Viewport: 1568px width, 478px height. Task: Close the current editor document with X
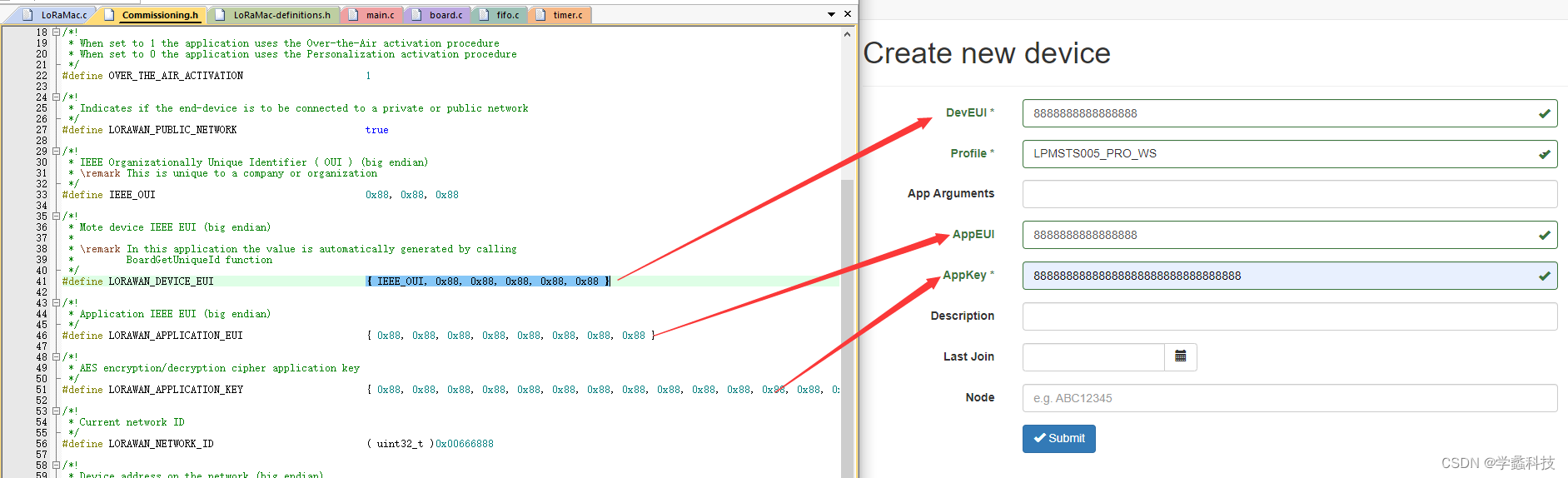(848, 14)
